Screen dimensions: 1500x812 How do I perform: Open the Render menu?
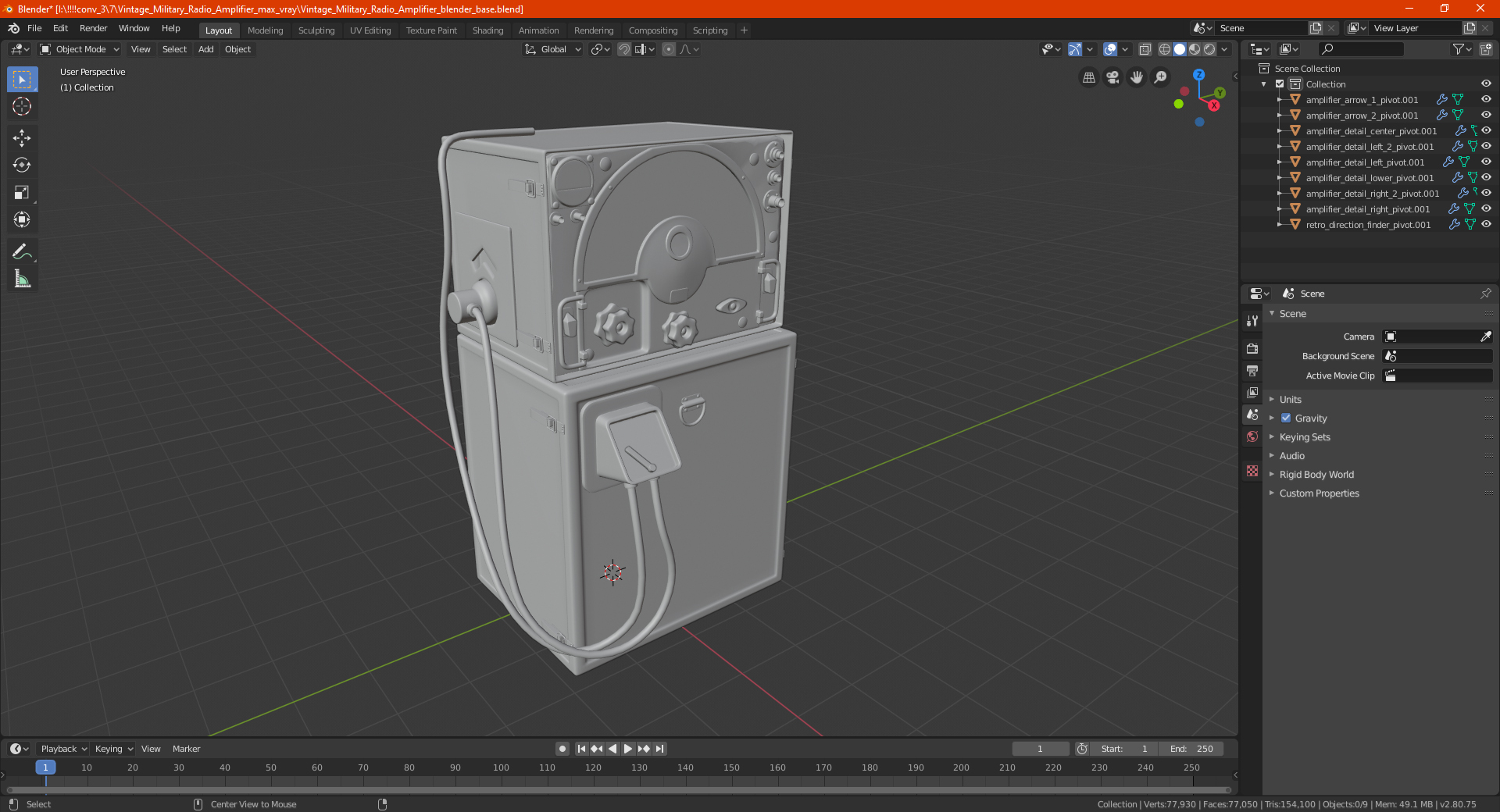pyautogui.click(x=94, y=28)
